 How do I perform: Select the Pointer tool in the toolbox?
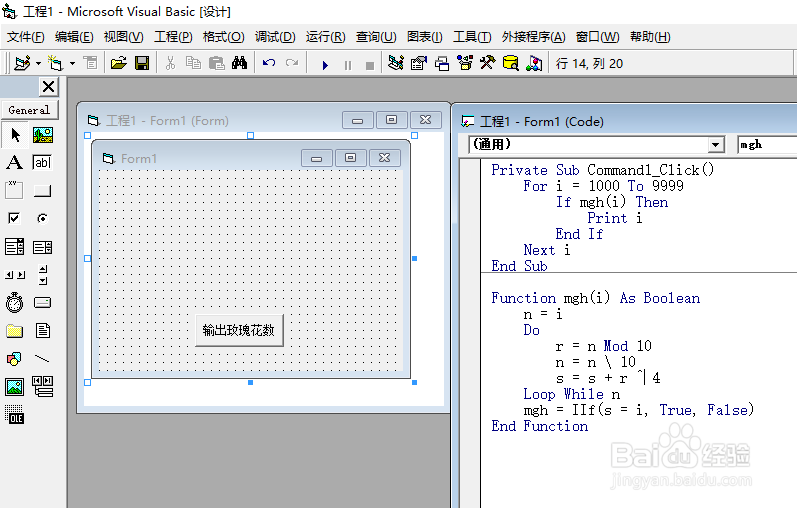pos(15,135)
